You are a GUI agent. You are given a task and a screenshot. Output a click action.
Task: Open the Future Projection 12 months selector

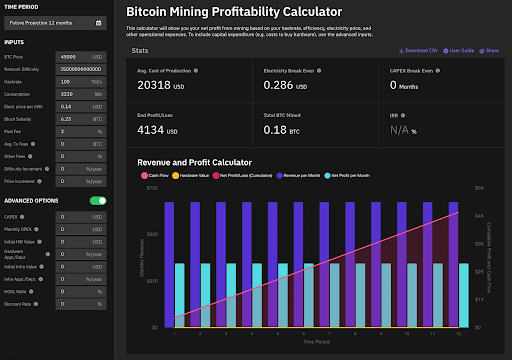tap(55, 23)
